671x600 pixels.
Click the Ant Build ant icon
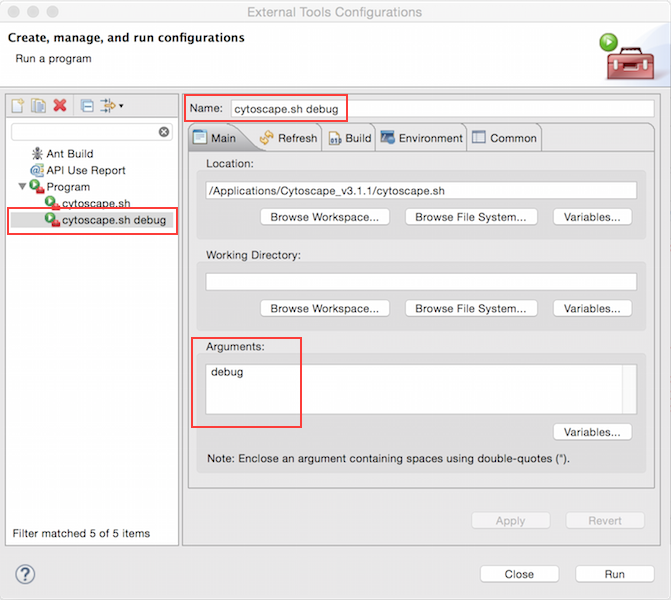coord(37,153)
